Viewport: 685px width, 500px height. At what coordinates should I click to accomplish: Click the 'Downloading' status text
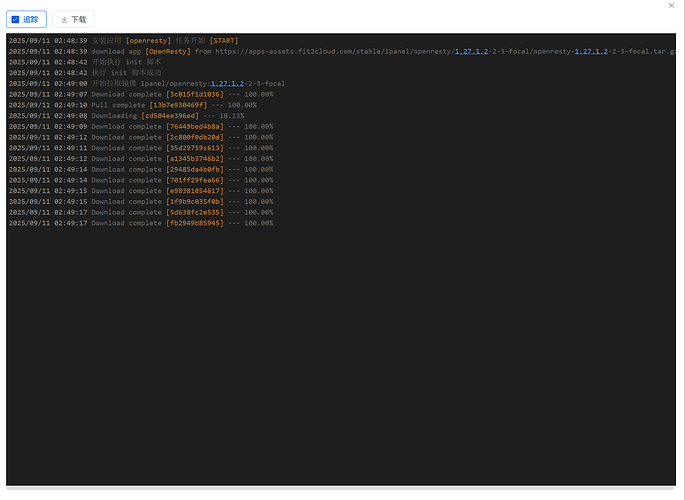[114, 116]
